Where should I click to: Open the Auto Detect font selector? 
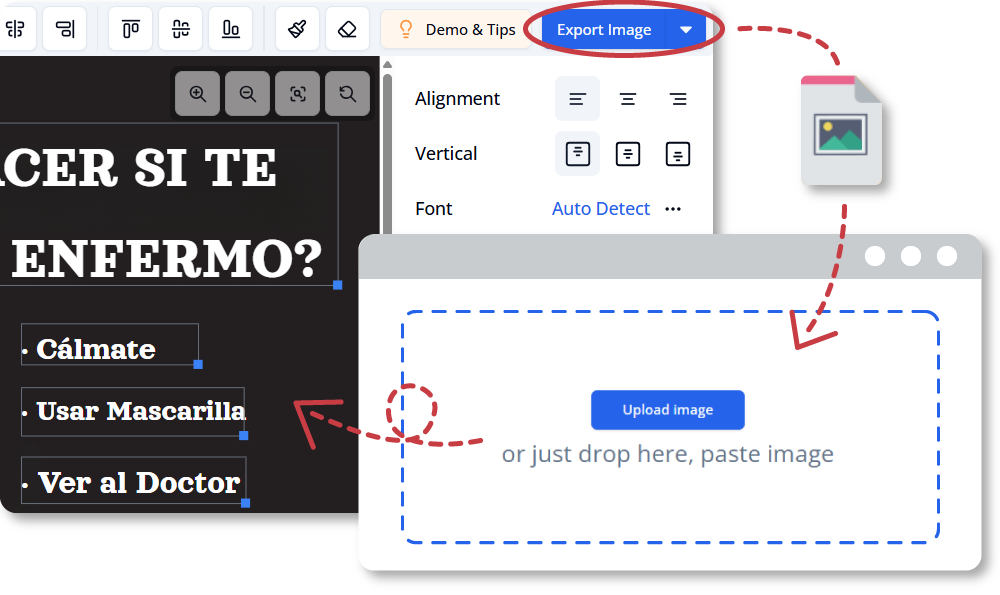[601, 209]
